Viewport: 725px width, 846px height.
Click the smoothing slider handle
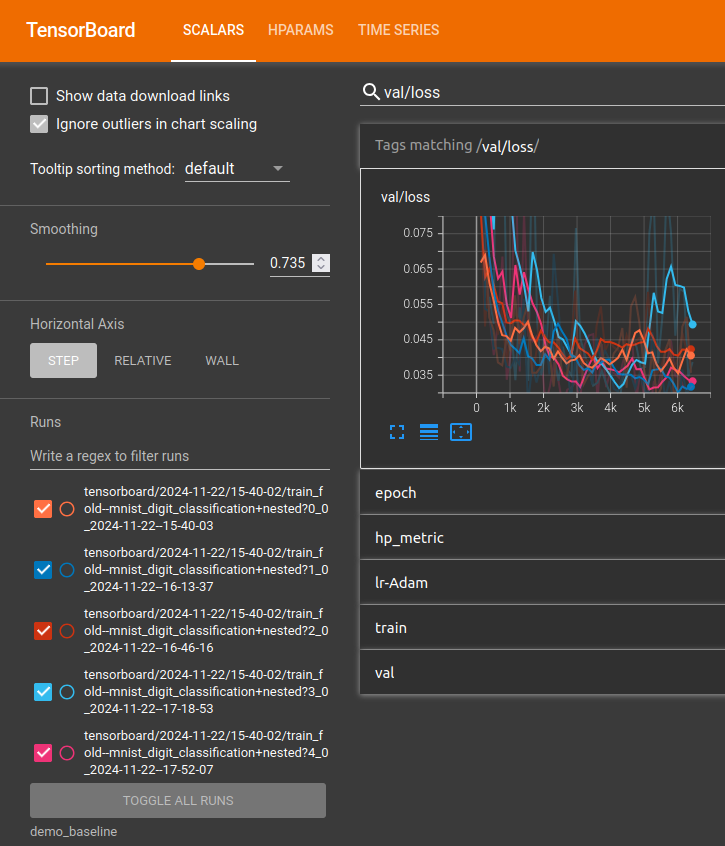[x=199, y=264]
